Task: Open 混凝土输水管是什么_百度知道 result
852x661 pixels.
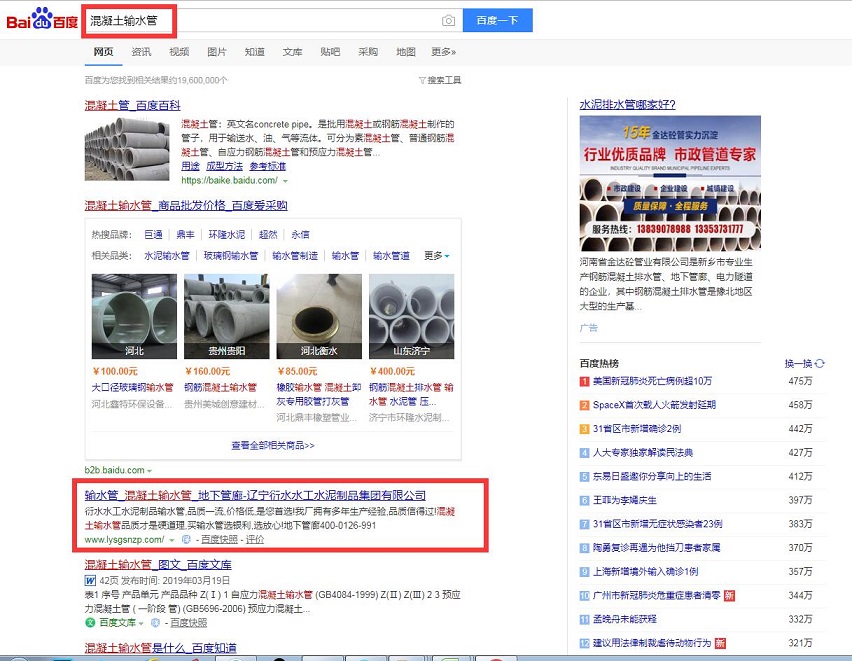Action: tap(161, 648)
